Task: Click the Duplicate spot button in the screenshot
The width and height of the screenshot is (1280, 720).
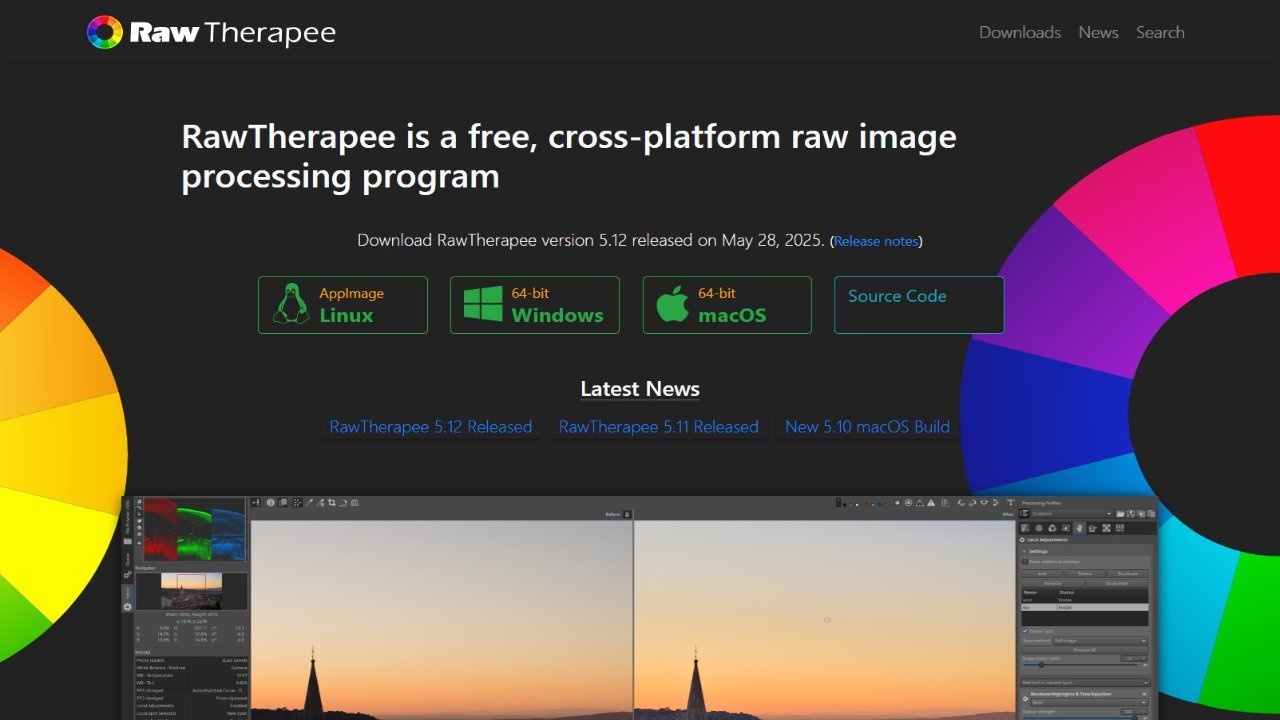Action: click(1128, 574)
